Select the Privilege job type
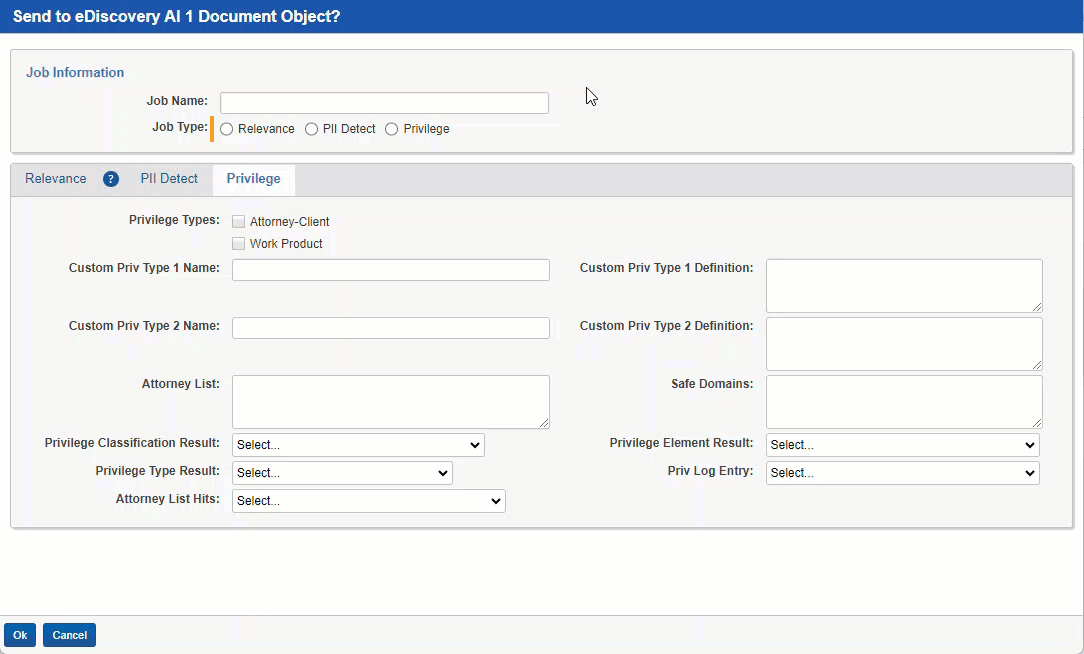Screen dimensions: 1084x654 390,128
